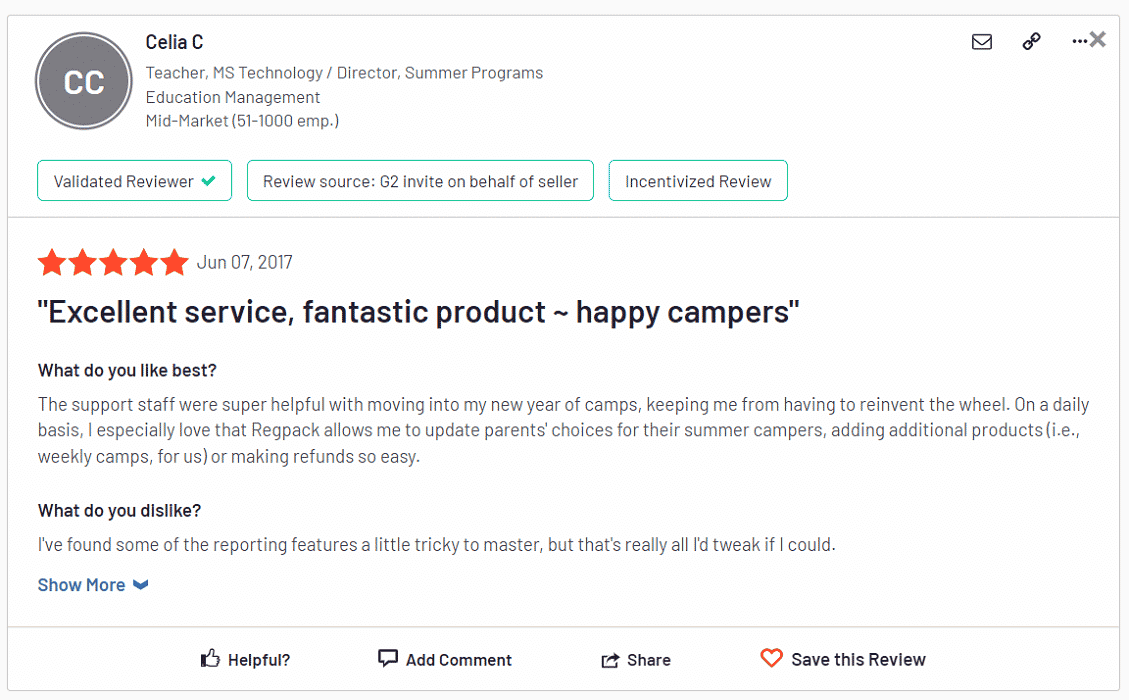1129x700 pixels.
Task: Close the review popup with X
Action: coord(1098,40)
